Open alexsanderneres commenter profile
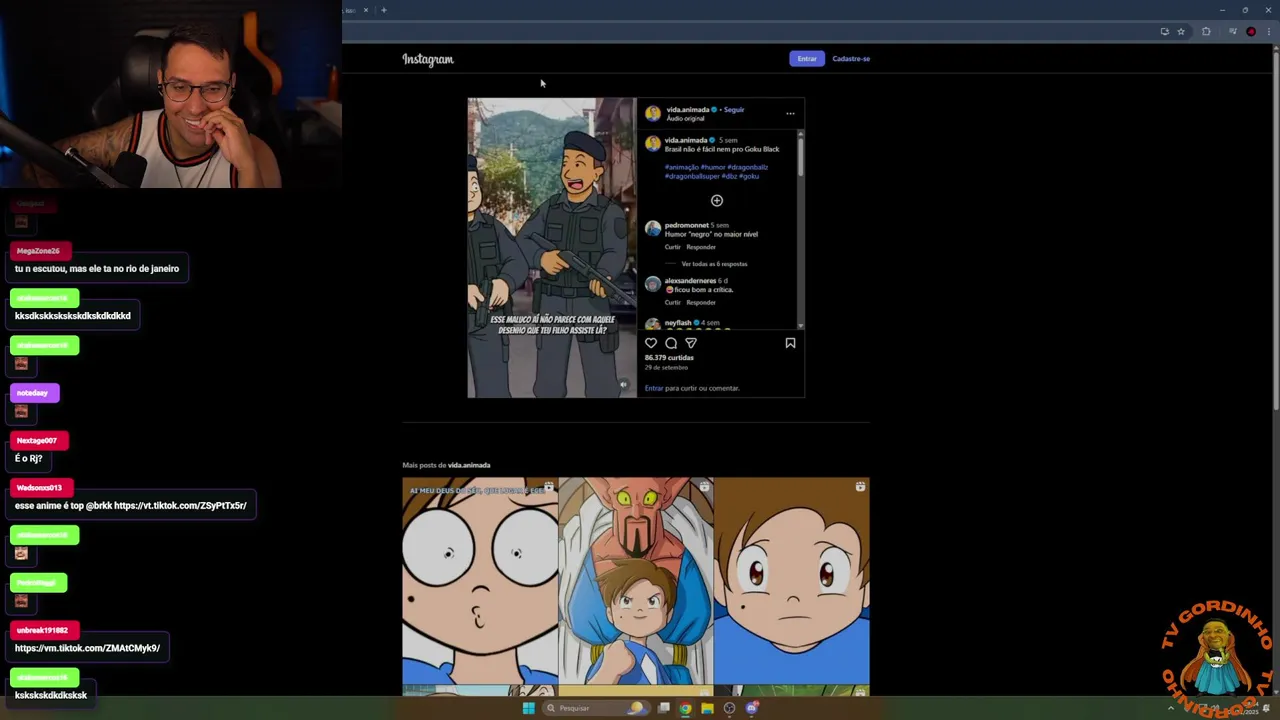The height and width of the screenshot is (720, 1280). 690,280
